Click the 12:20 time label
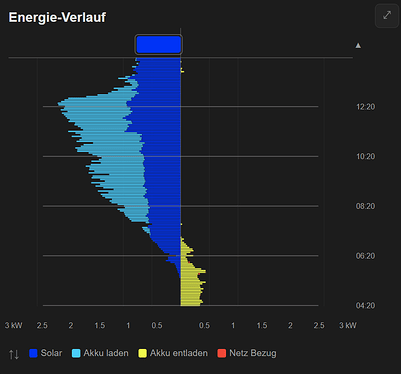This screenshot has width=401, height=374. tap(365, 107)
